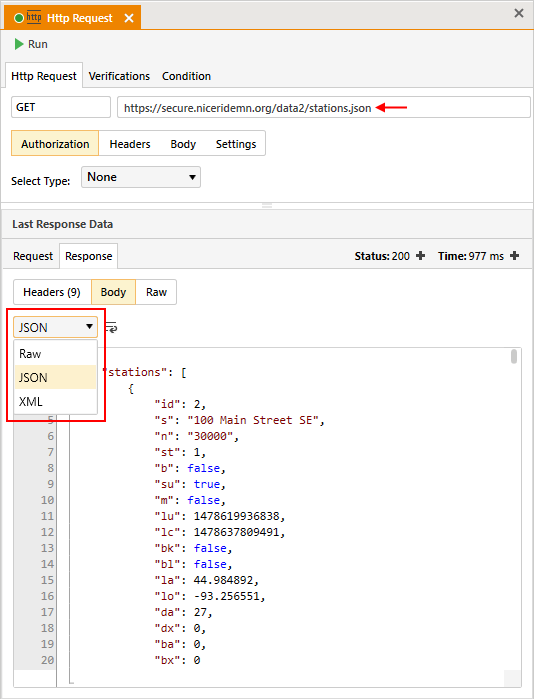
Task: Choose Raw from format list
Action: [x=56, y=354]
